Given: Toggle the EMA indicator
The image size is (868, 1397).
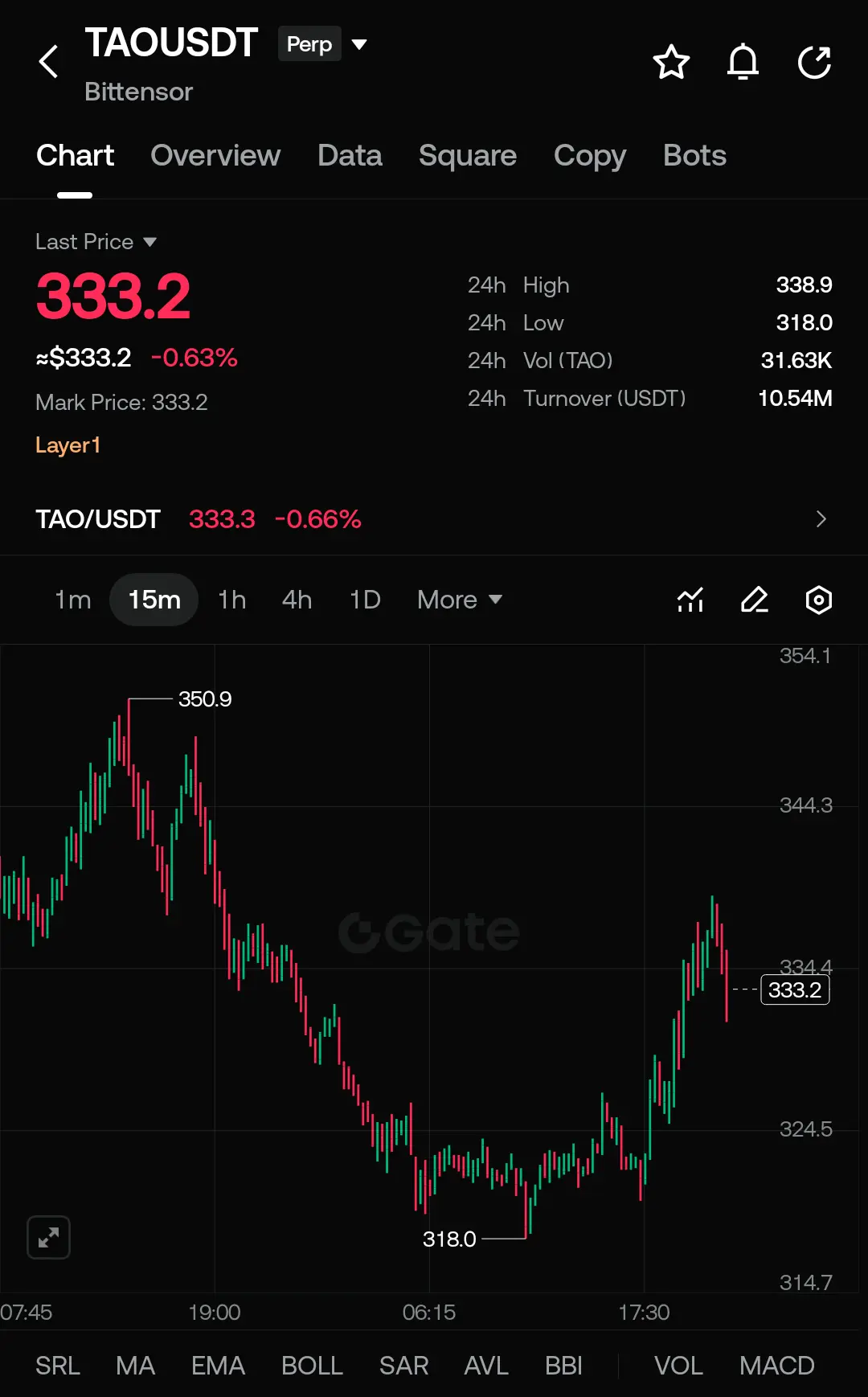Looking at the screenshot, I should click(x=218, y=1366).
